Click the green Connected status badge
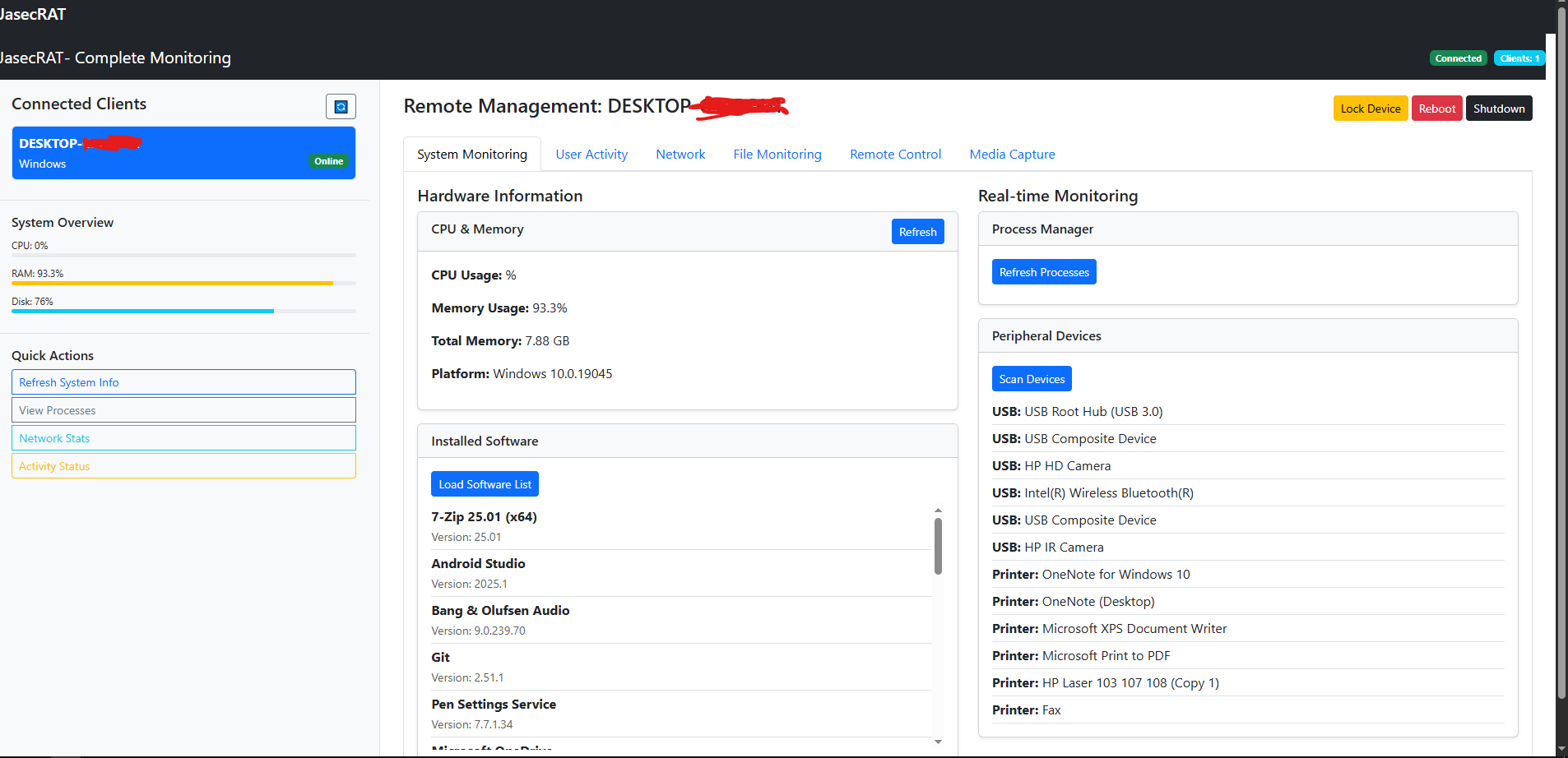Image resolution: width=1568 pixels, height=758 pixels. click(1458, 58)
